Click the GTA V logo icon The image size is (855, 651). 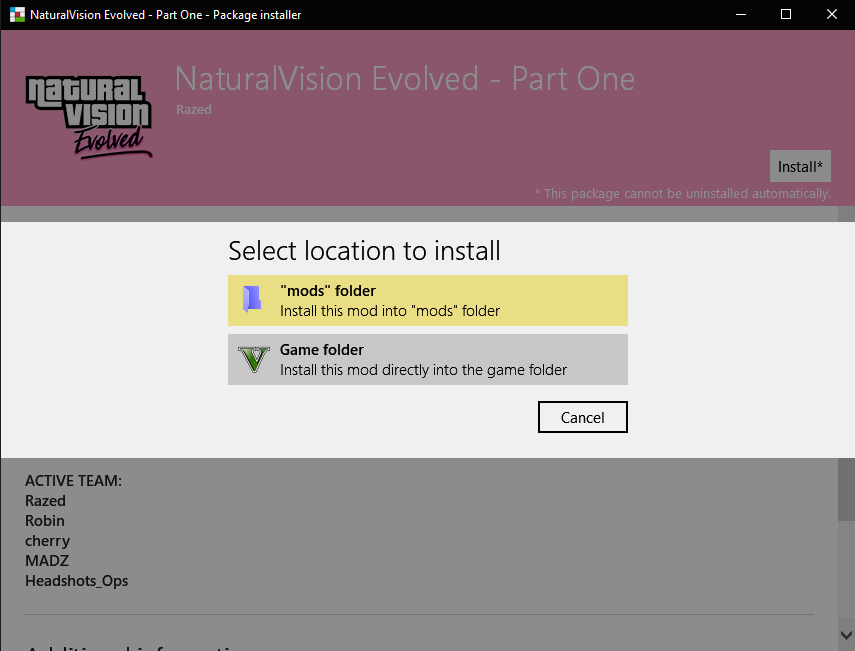click(x=254, y=359)
